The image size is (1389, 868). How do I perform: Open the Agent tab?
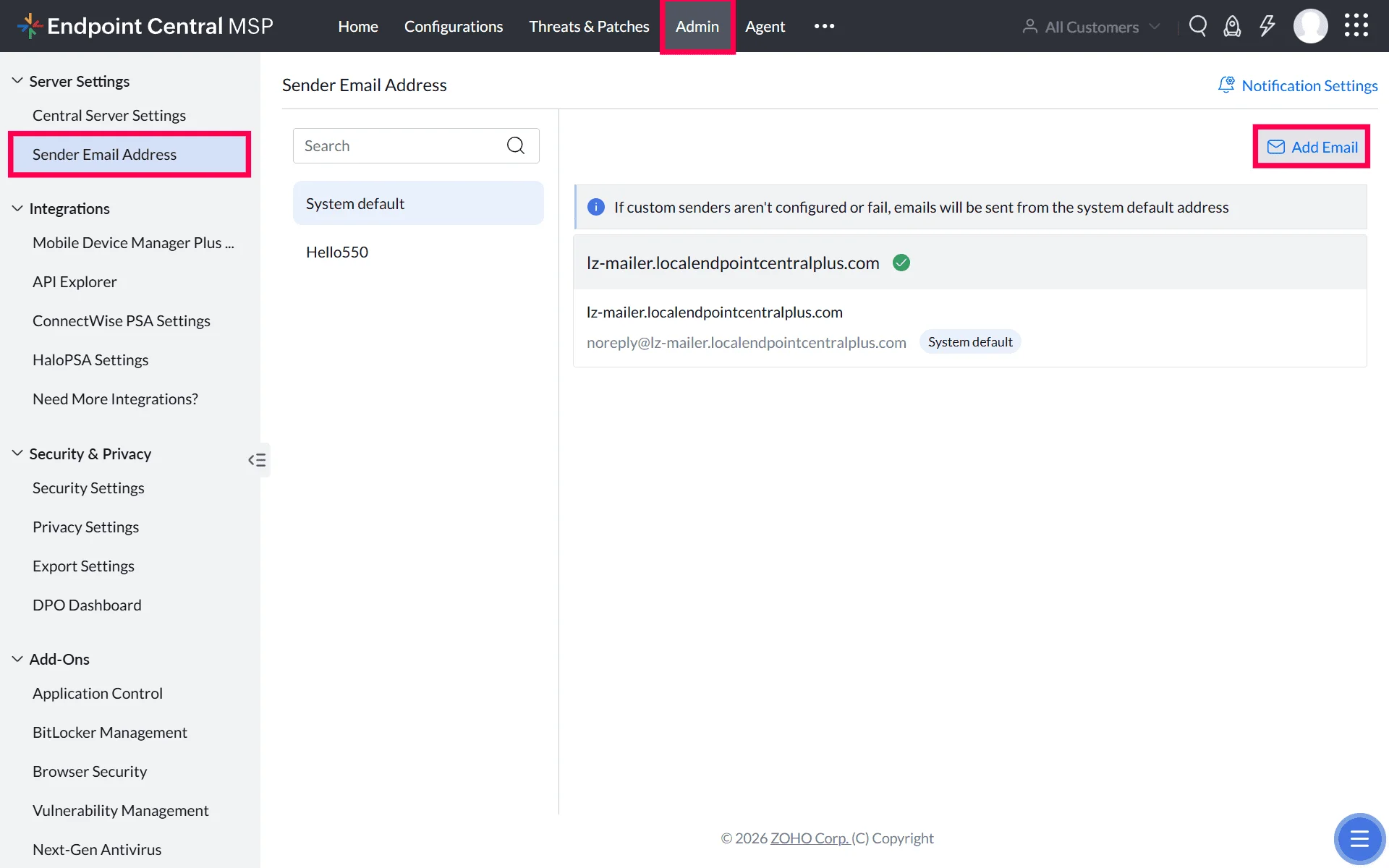point(765,26)
